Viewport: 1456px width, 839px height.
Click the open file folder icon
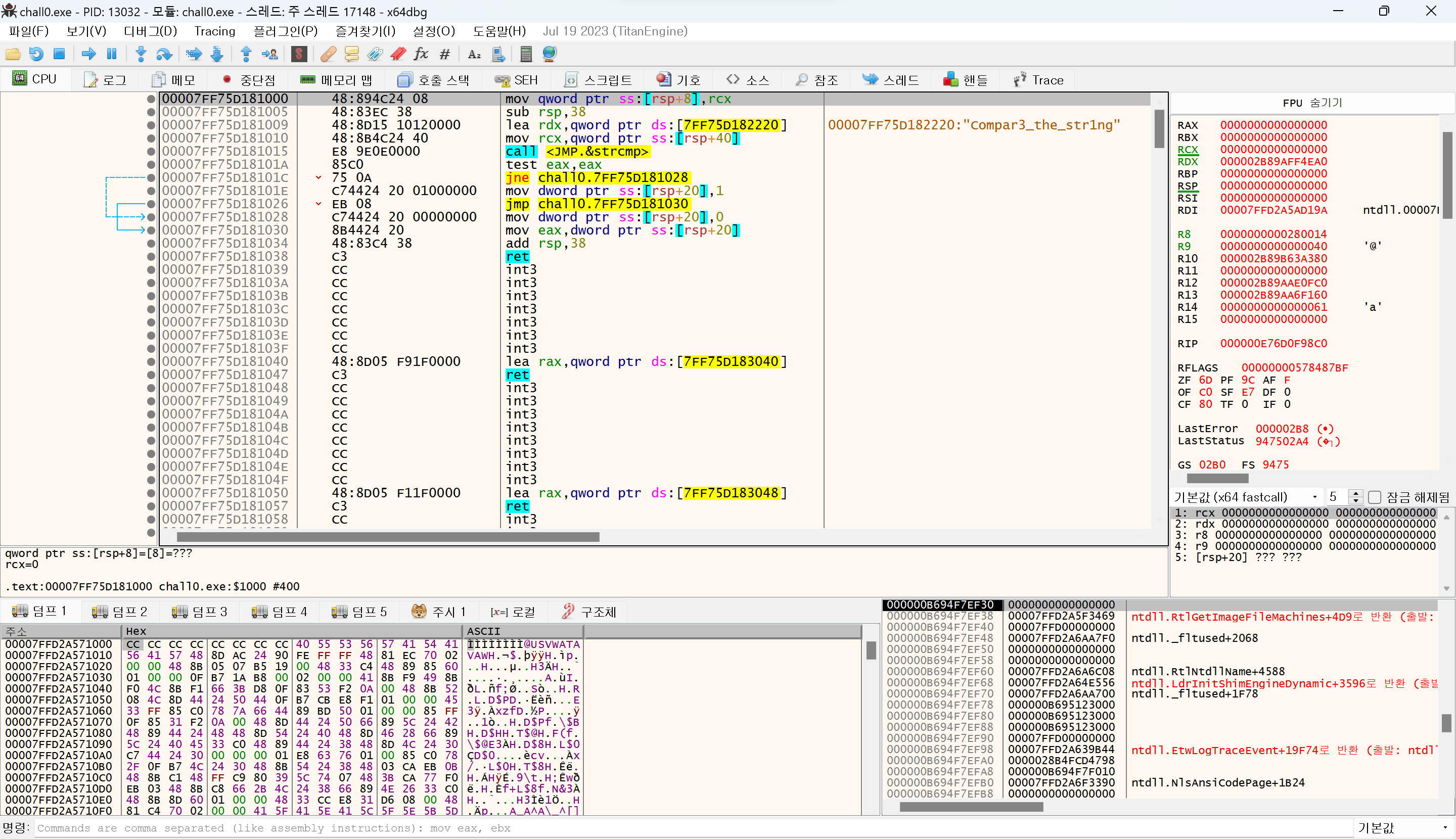pos(13,54)
